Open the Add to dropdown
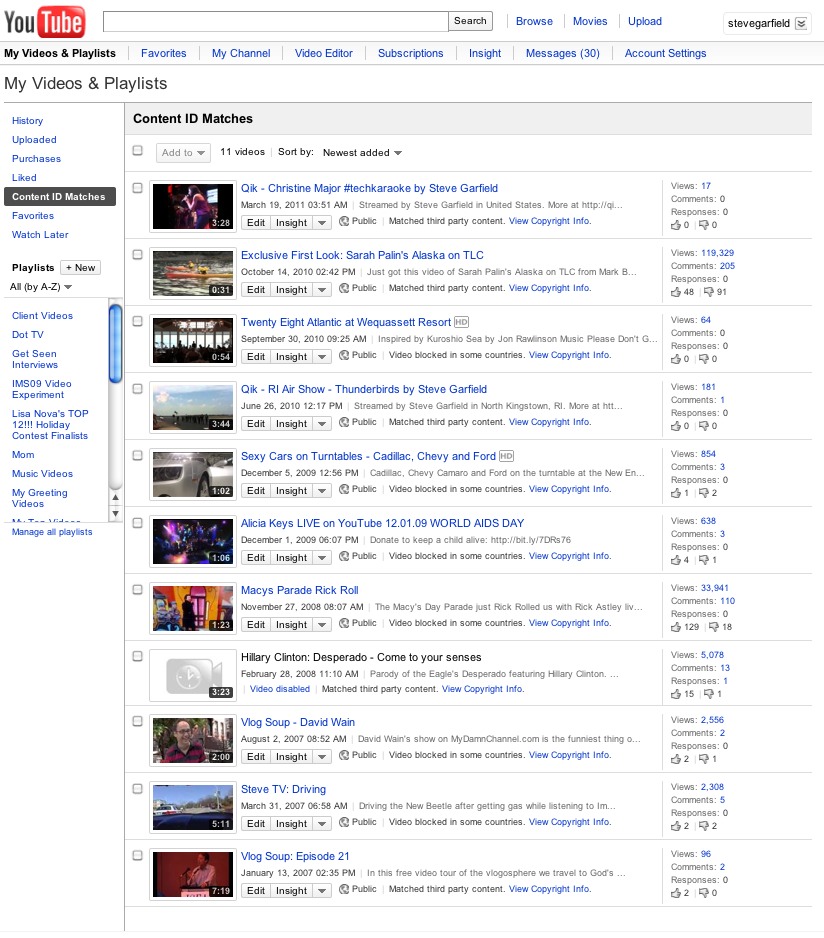 (183, 153)
